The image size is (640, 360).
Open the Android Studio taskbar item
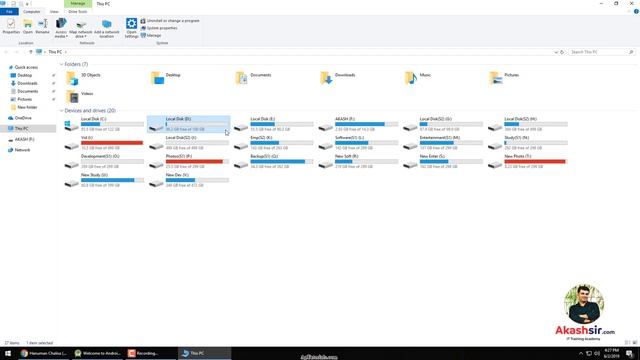(97, 353)
